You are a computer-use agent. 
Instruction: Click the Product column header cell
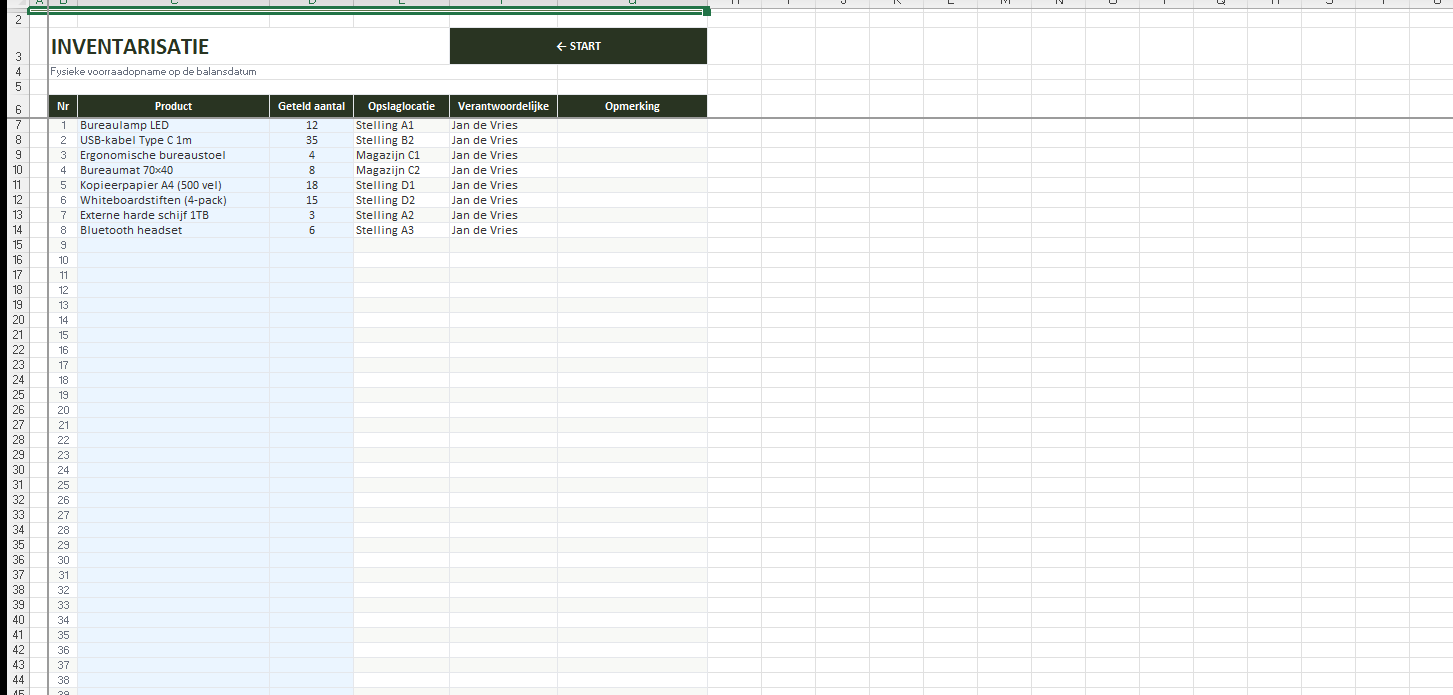[173, 106]
